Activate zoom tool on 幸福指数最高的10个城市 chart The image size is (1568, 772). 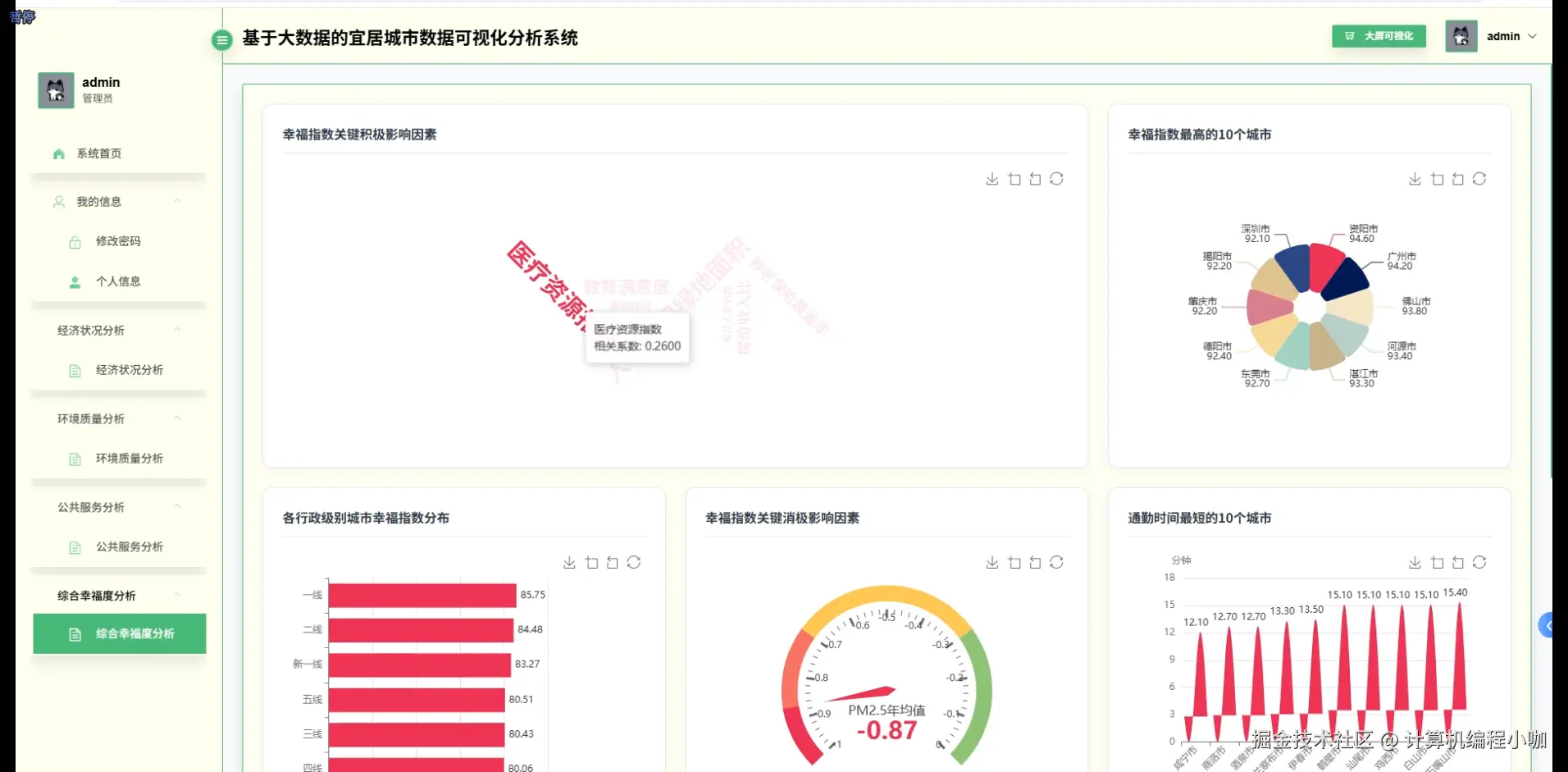[1437, 179]
